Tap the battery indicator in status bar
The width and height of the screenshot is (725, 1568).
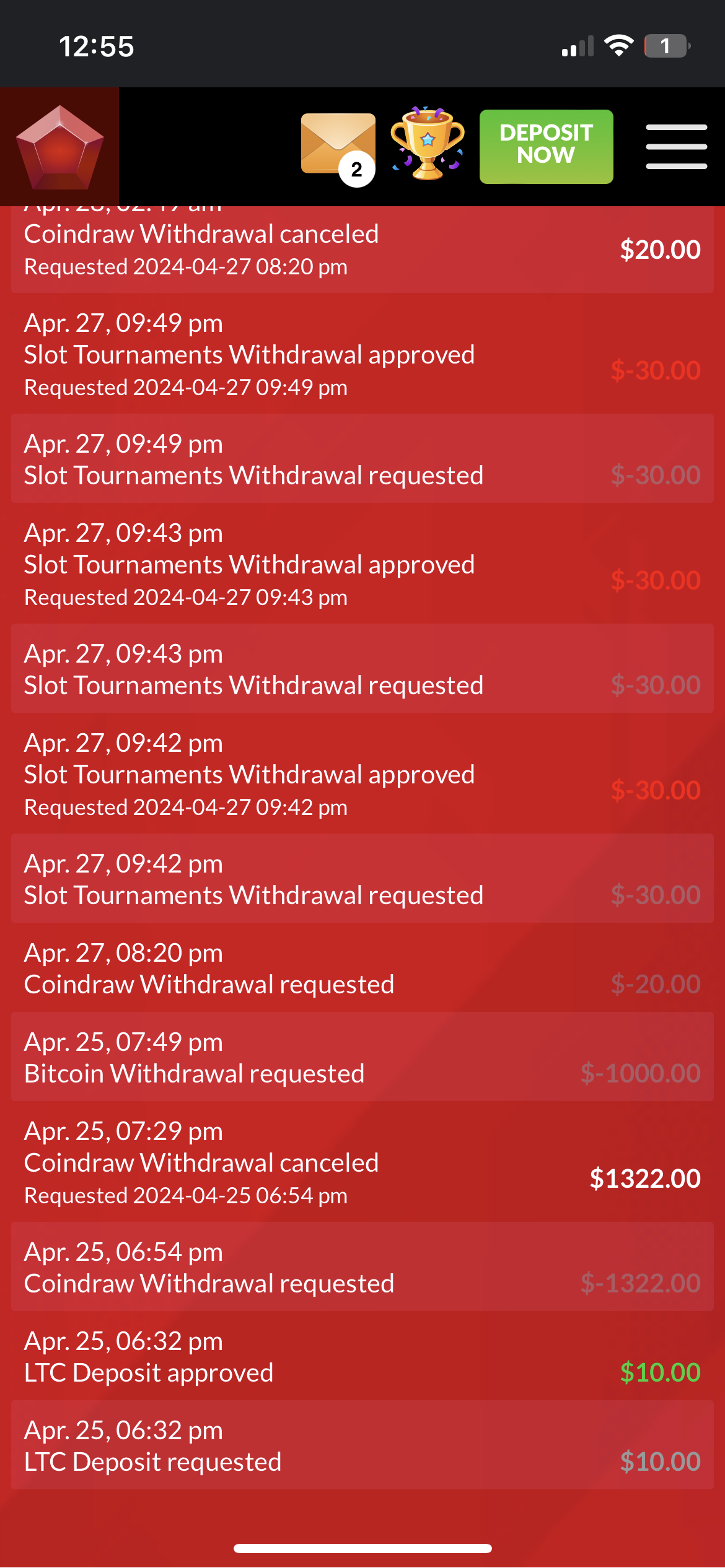pos(667,46)
